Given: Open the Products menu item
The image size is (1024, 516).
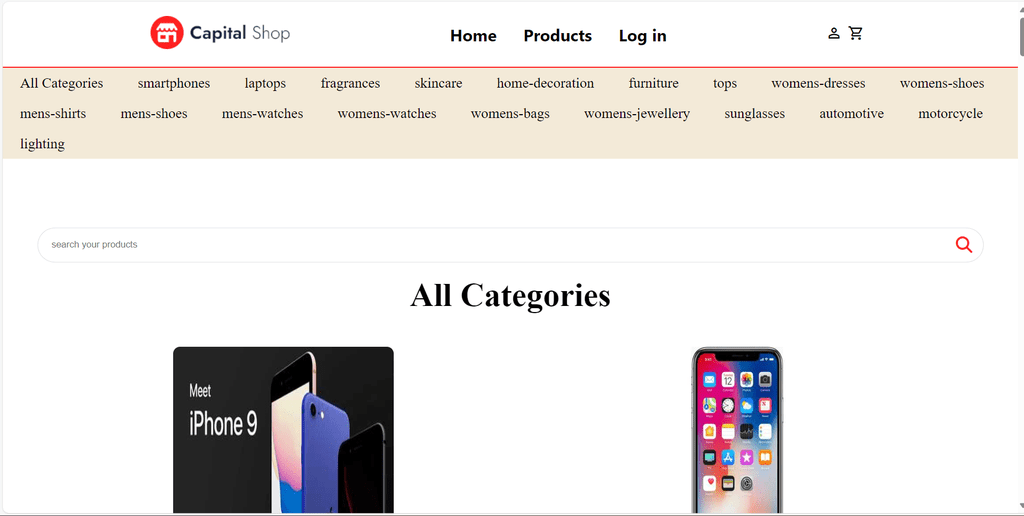Looking at the screenshot, I should click(x=558, y=35).
